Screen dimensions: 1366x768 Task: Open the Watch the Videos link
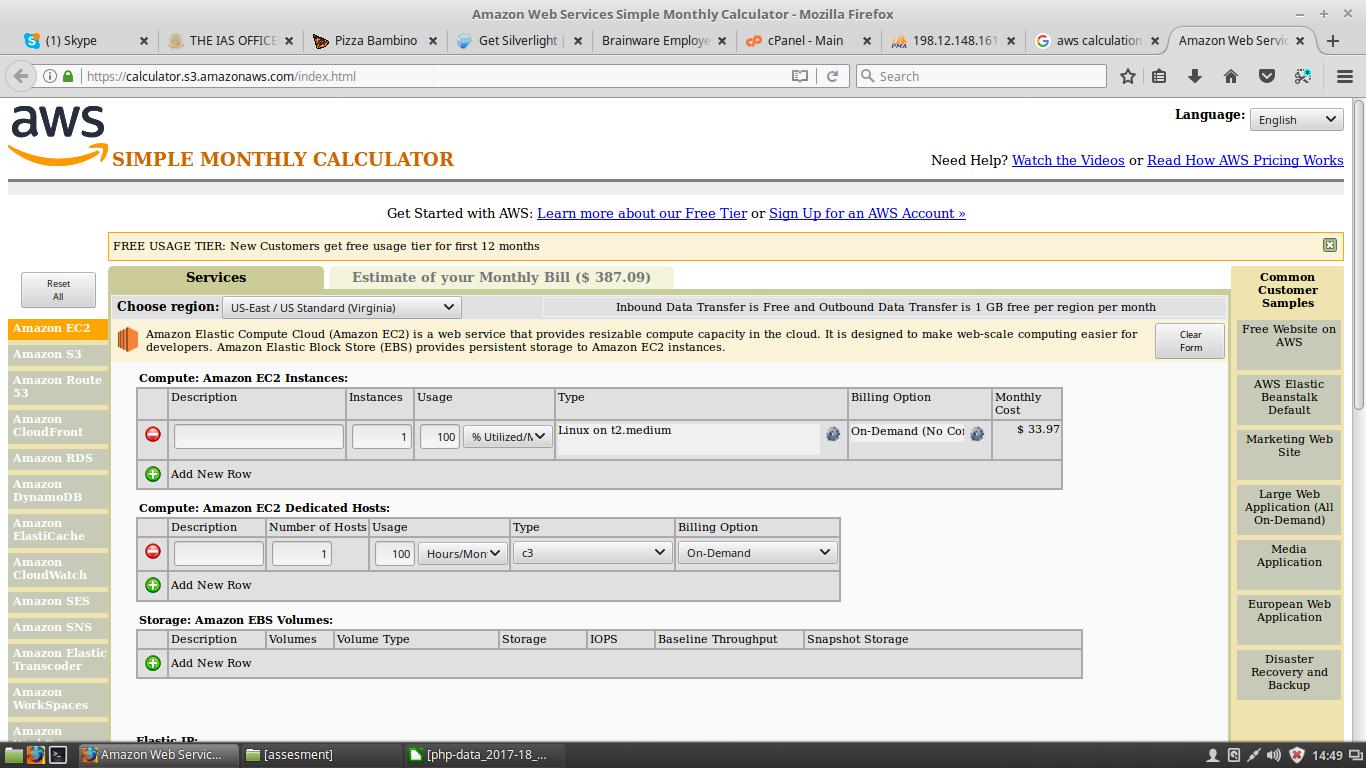tap(1068, 160)
